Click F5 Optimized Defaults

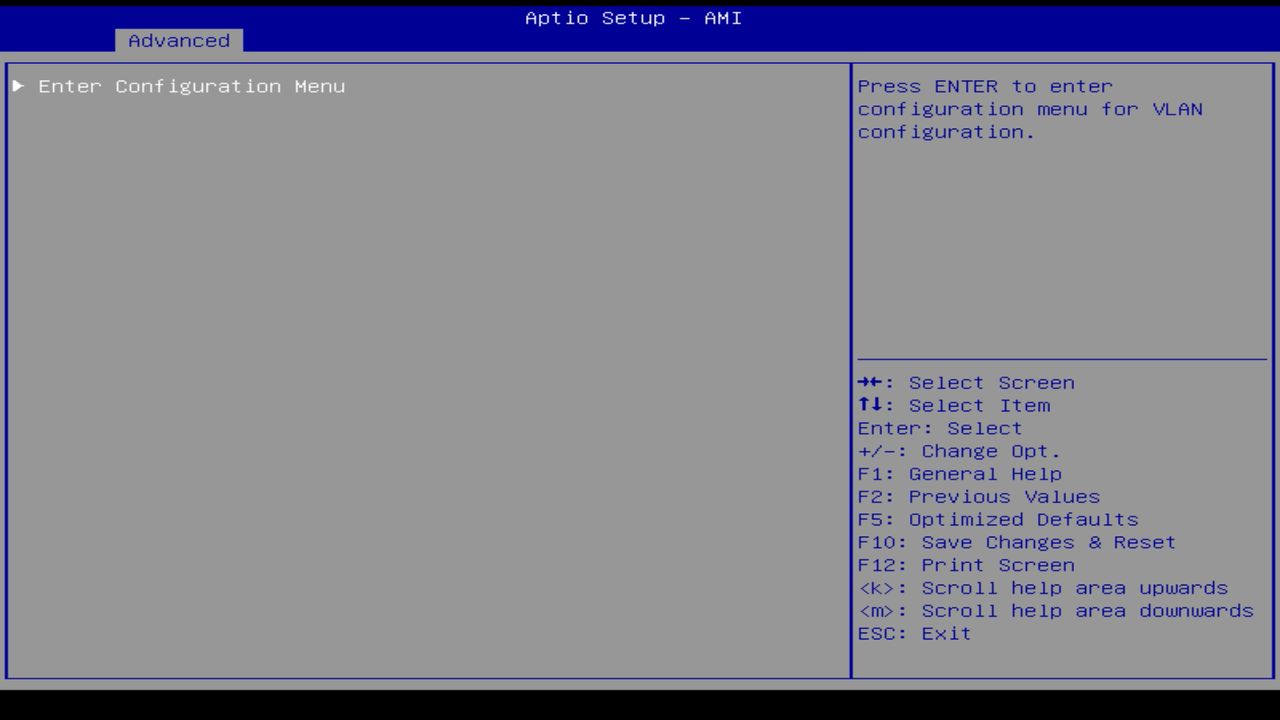[x=997, y=519]
